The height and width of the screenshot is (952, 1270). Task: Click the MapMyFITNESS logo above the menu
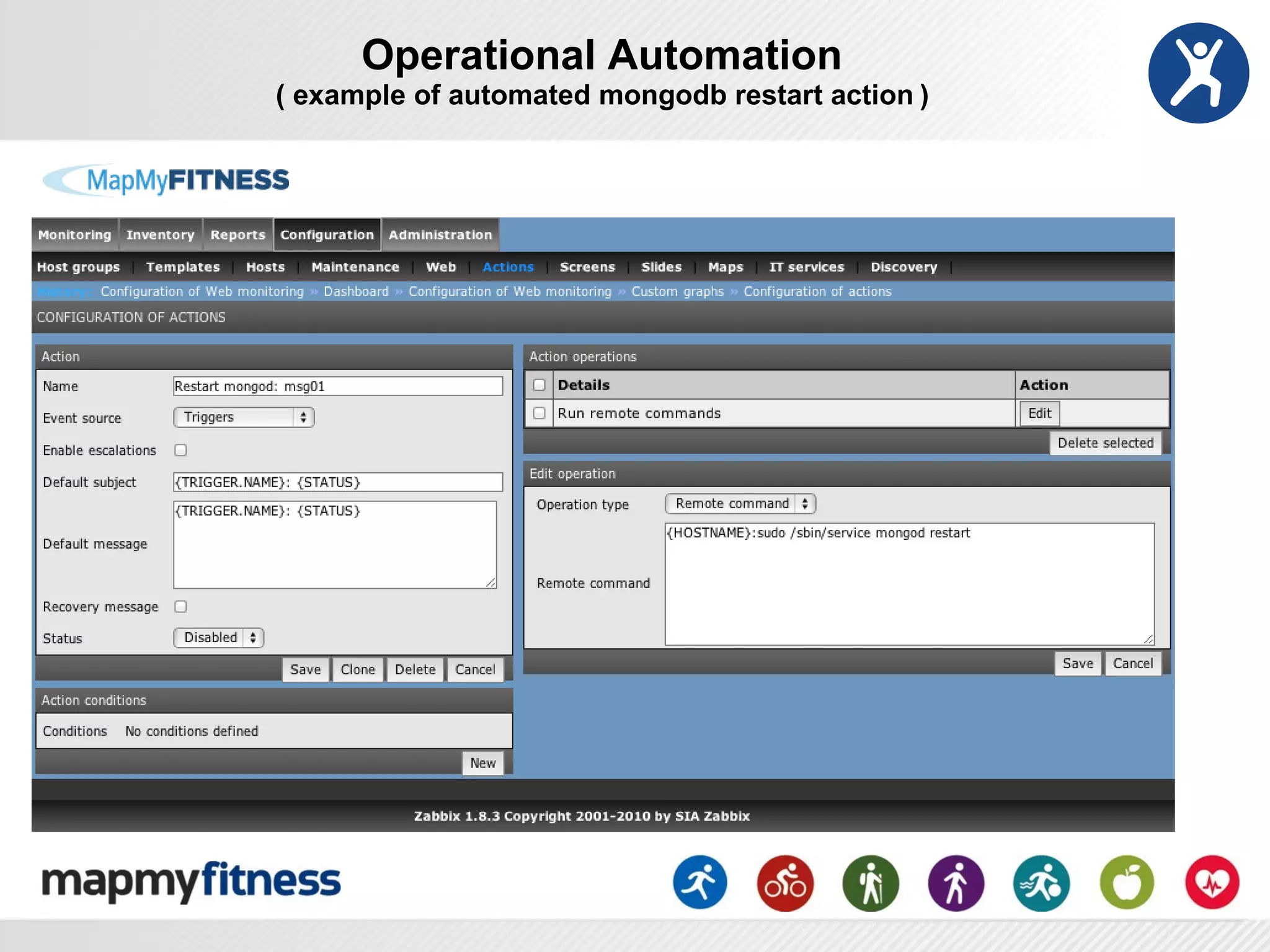coord(166,180)
